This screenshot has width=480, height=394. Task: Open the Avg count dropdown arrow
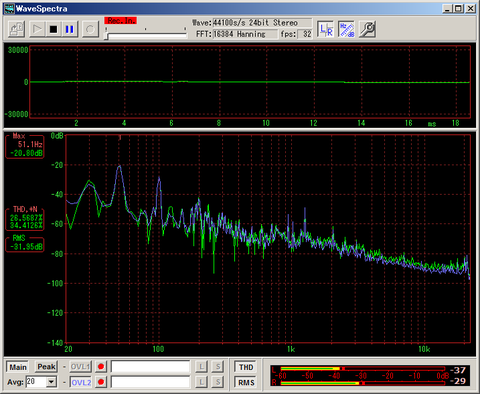pyautogui.click(x=52, y=382)
